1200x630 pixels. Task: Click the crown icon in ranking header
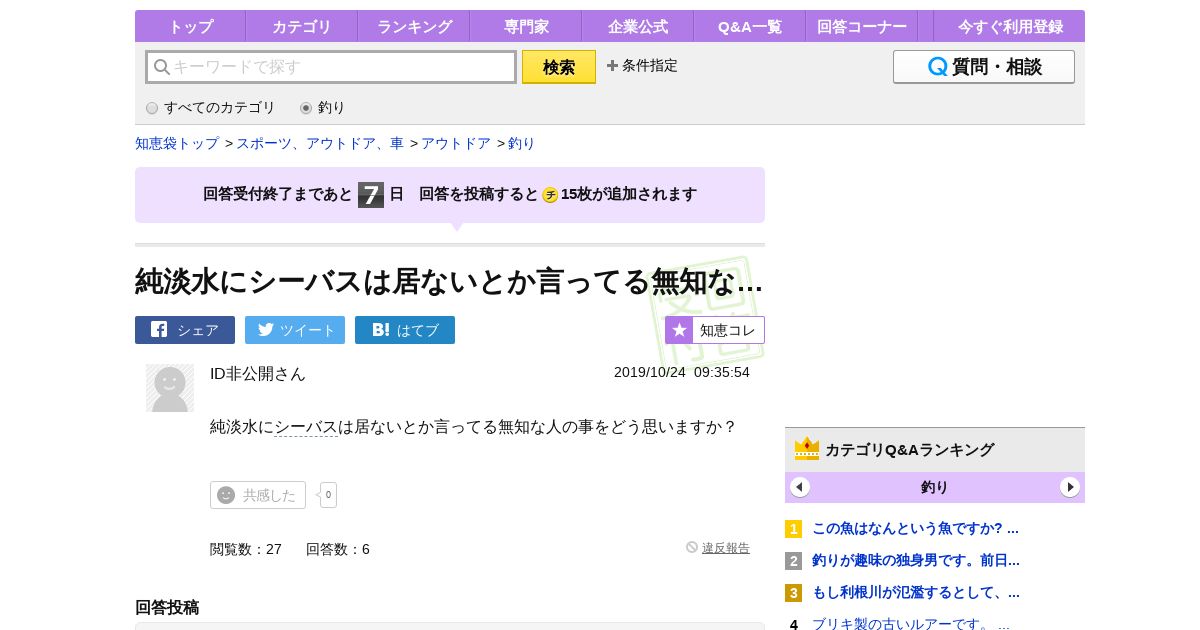point(807,449)
